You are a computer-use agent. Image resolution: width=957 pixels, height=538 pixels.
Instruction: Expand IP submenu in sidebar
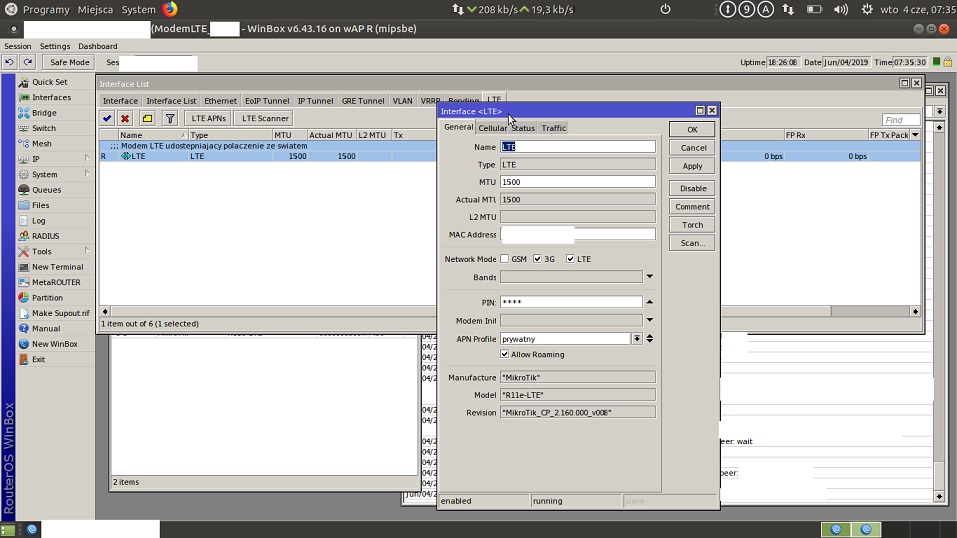pos(87,159)
